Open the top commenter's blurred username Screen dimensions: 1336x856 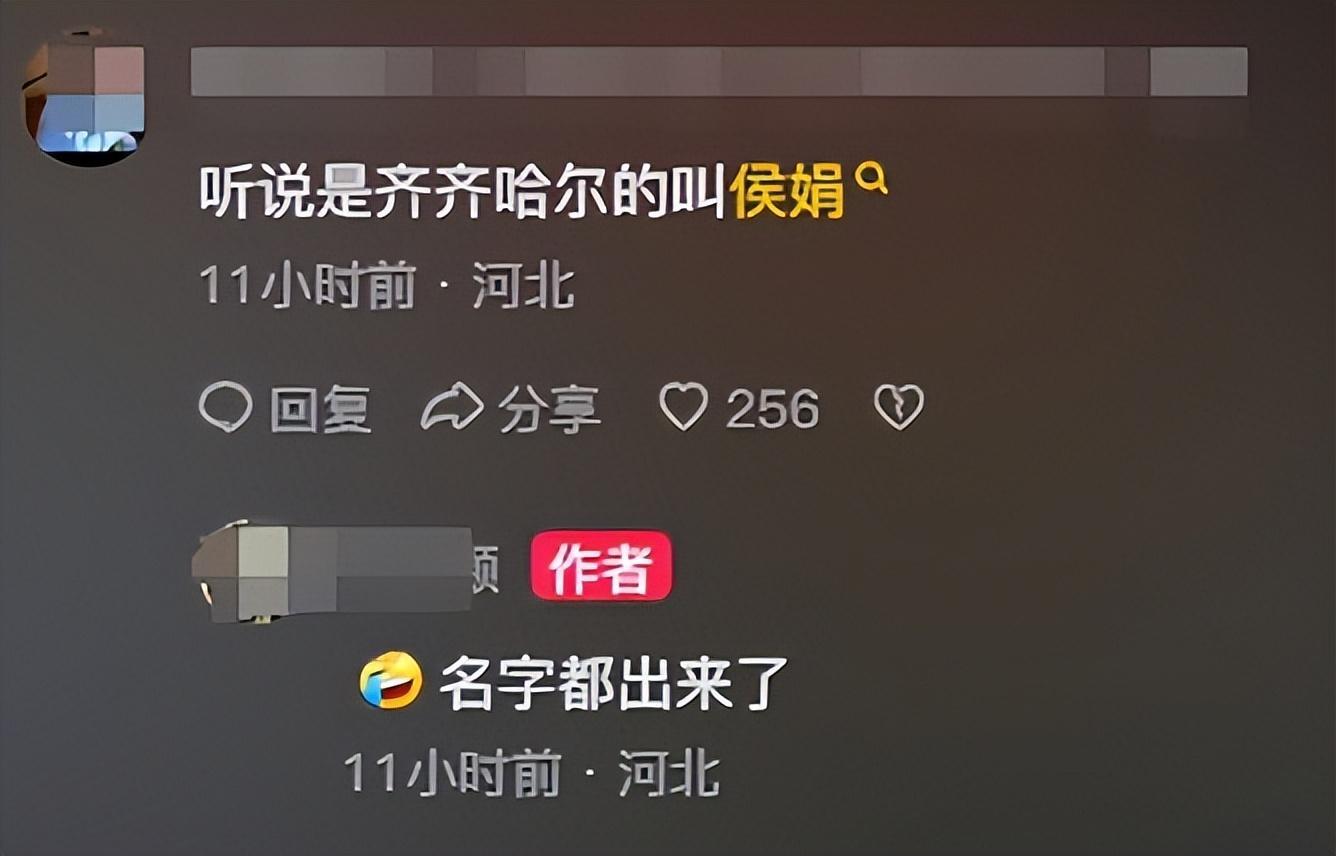point(719,71)
